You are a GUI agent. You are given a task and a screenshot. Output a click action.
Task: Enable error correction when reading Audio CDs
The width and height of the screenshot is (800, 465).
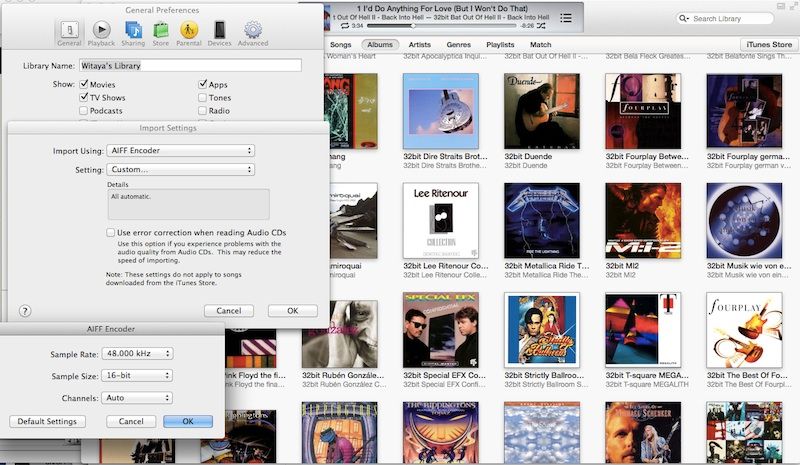tap(110, 232)
